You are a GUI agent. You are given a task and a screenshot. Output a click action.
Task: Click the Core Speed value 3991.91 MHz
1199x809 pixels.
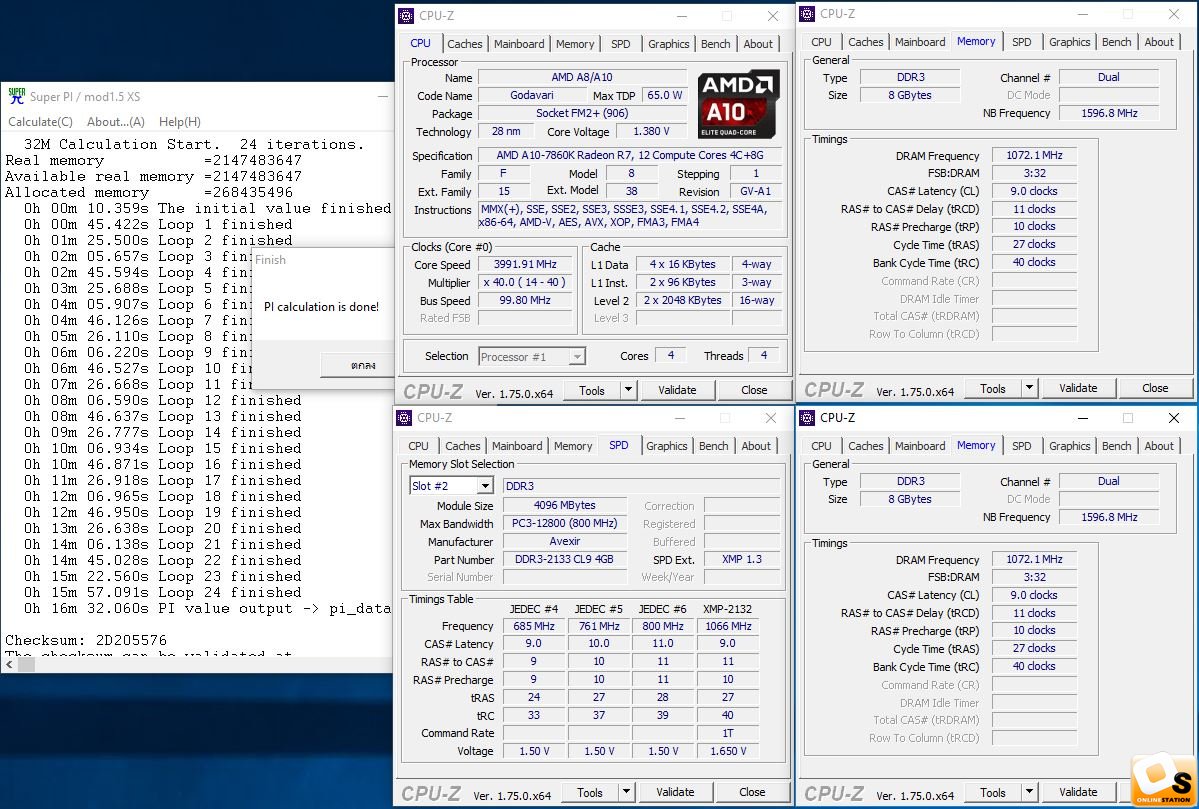coord(525,265)
